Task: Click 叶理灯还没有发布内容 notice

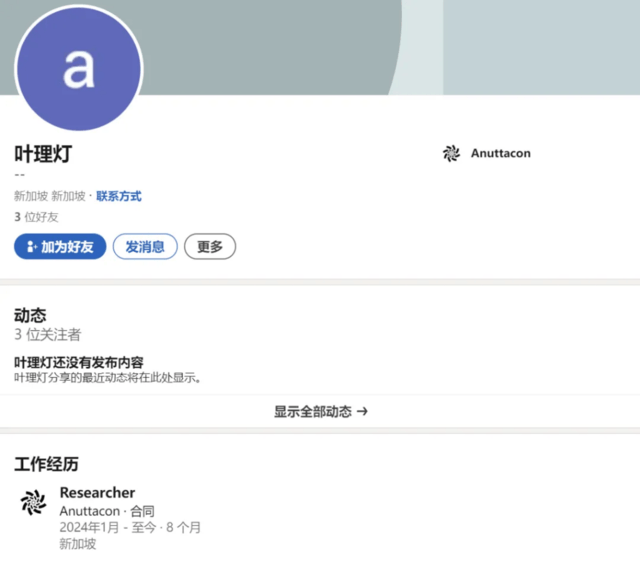Action: [x=79, y=362]
